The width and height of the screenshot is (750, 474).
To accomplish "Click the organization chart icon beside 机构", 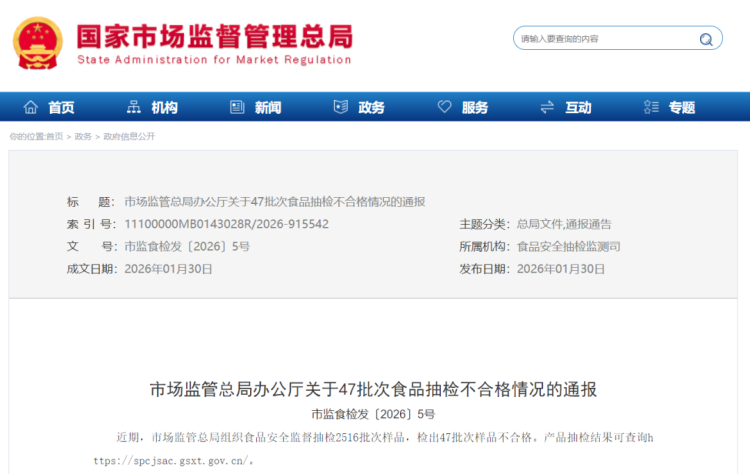I will (134, 107).
